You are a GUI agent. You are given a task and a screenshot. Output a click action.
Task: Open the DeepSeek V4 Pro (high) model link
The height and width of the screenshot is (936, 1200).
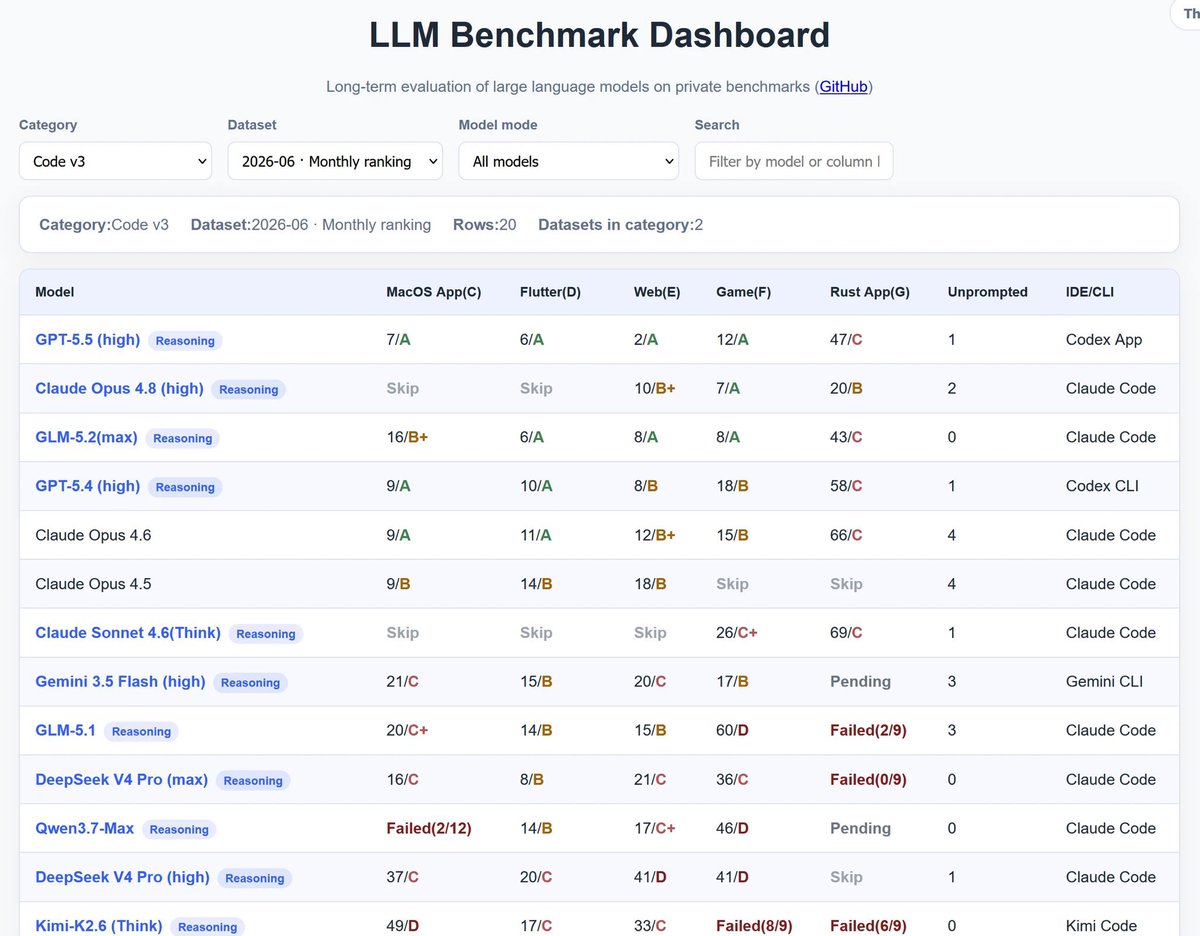tap(122, 877)
